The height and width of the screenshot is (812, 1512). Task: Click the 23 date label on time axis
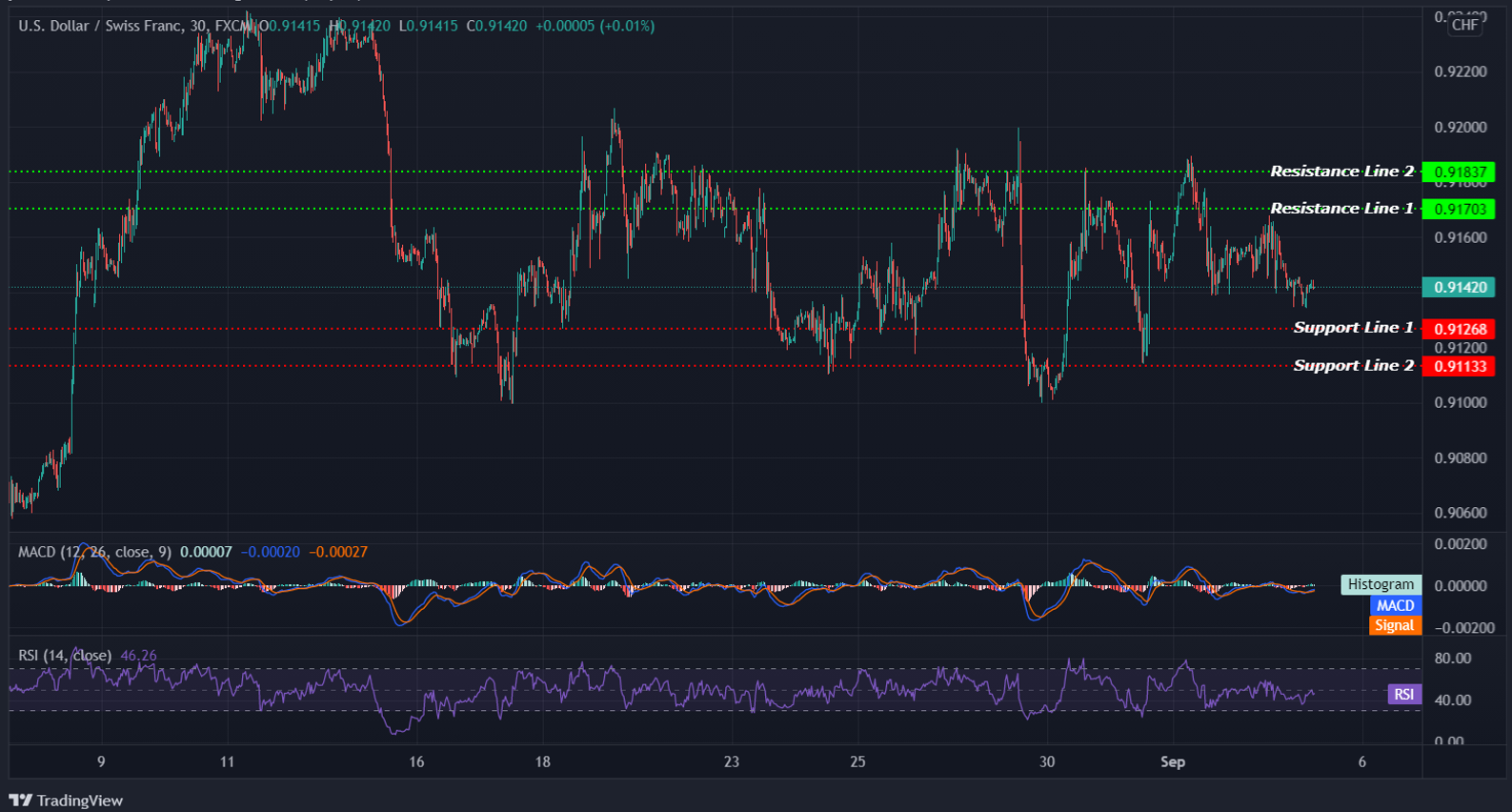[732, 761]
